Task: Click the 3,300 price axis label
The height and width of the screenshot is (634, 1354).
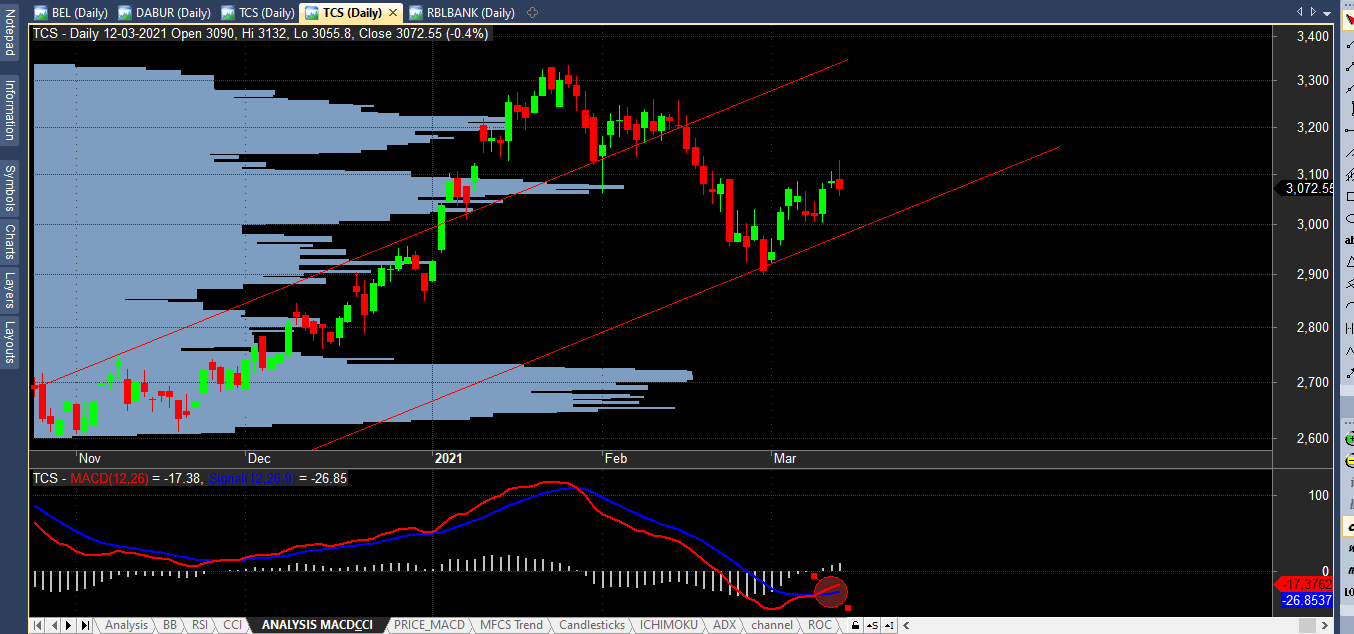Action: pos(1312,80)
